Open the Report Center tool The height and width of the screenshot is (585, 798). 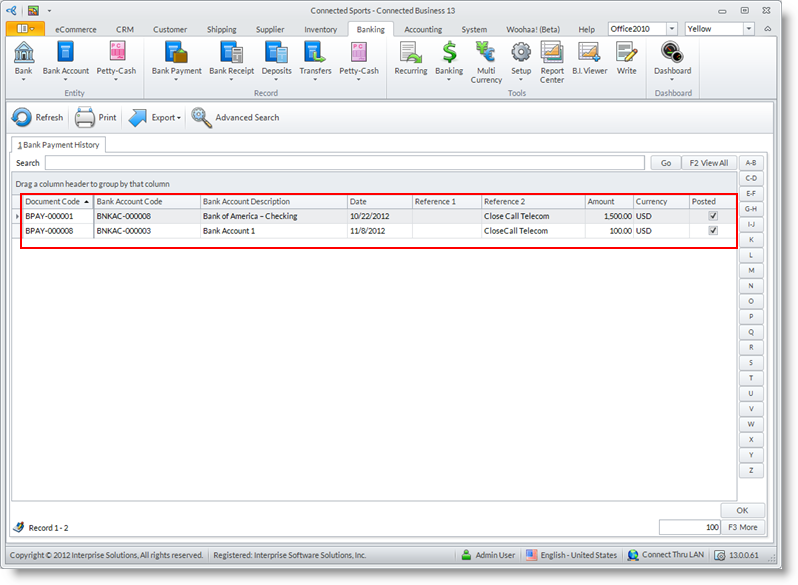click(x=552, y=55)
